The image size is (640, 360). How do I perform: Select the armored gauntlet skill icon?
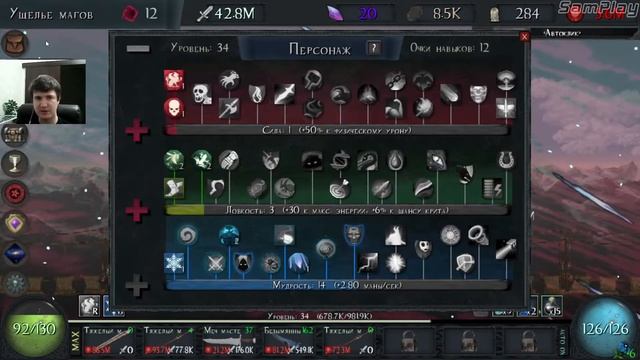(229, 160)
